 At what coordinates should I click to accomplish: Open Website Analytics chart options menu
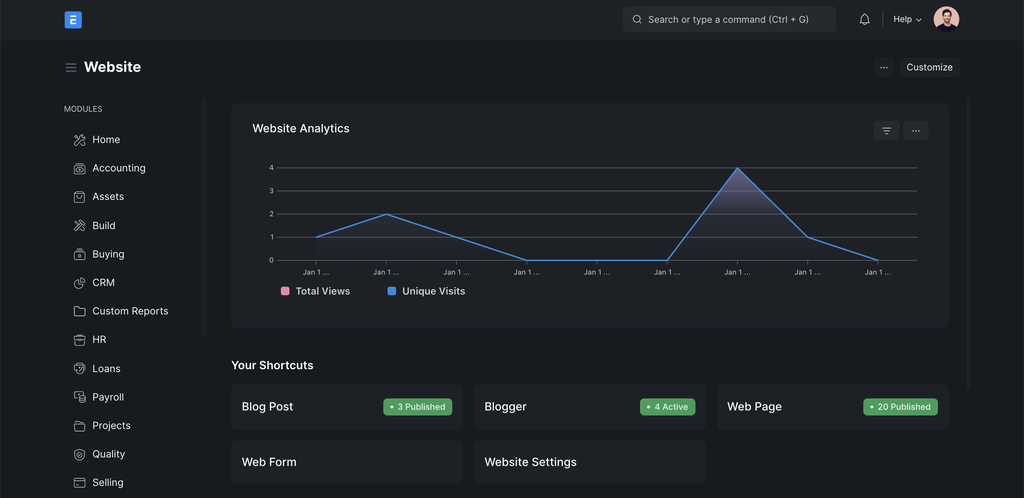click(915, 131)
